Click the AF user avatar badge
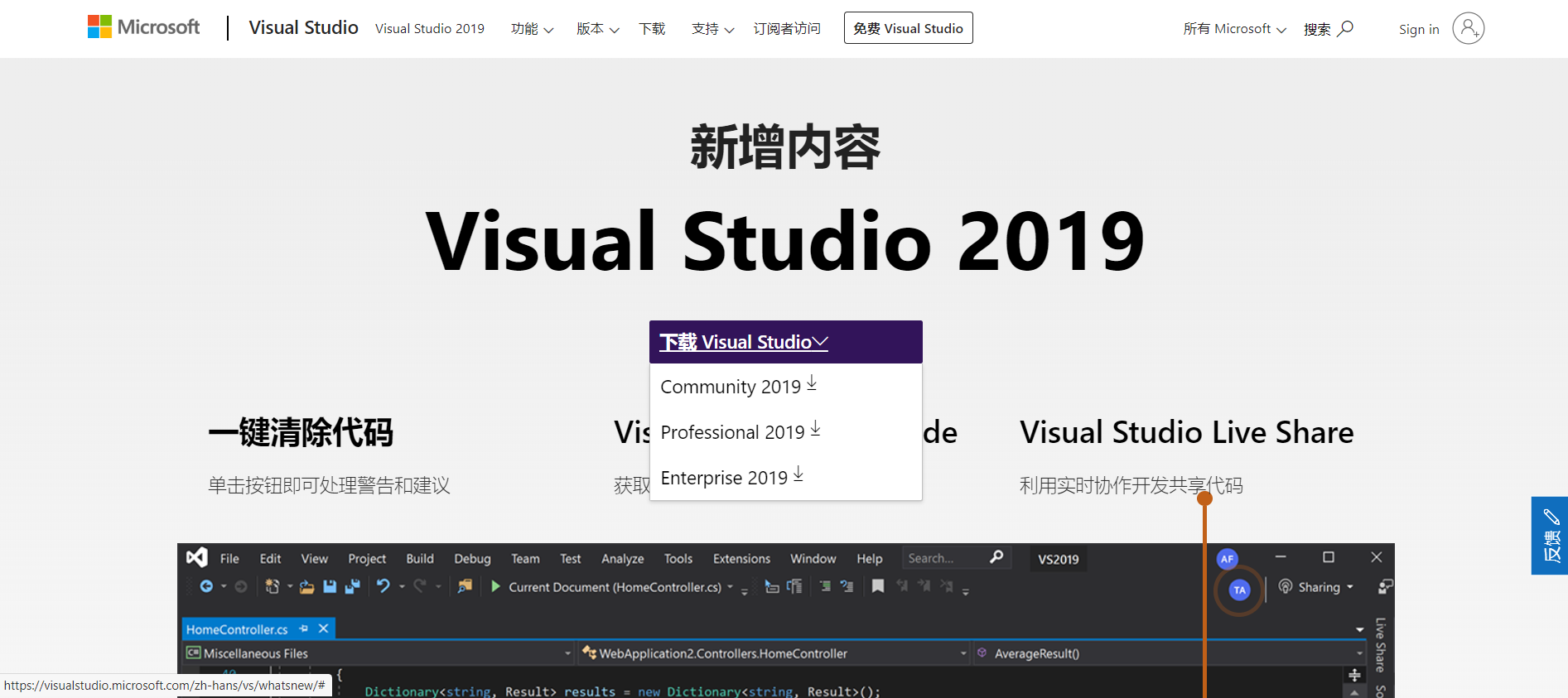 click(x=1227, y=559)
